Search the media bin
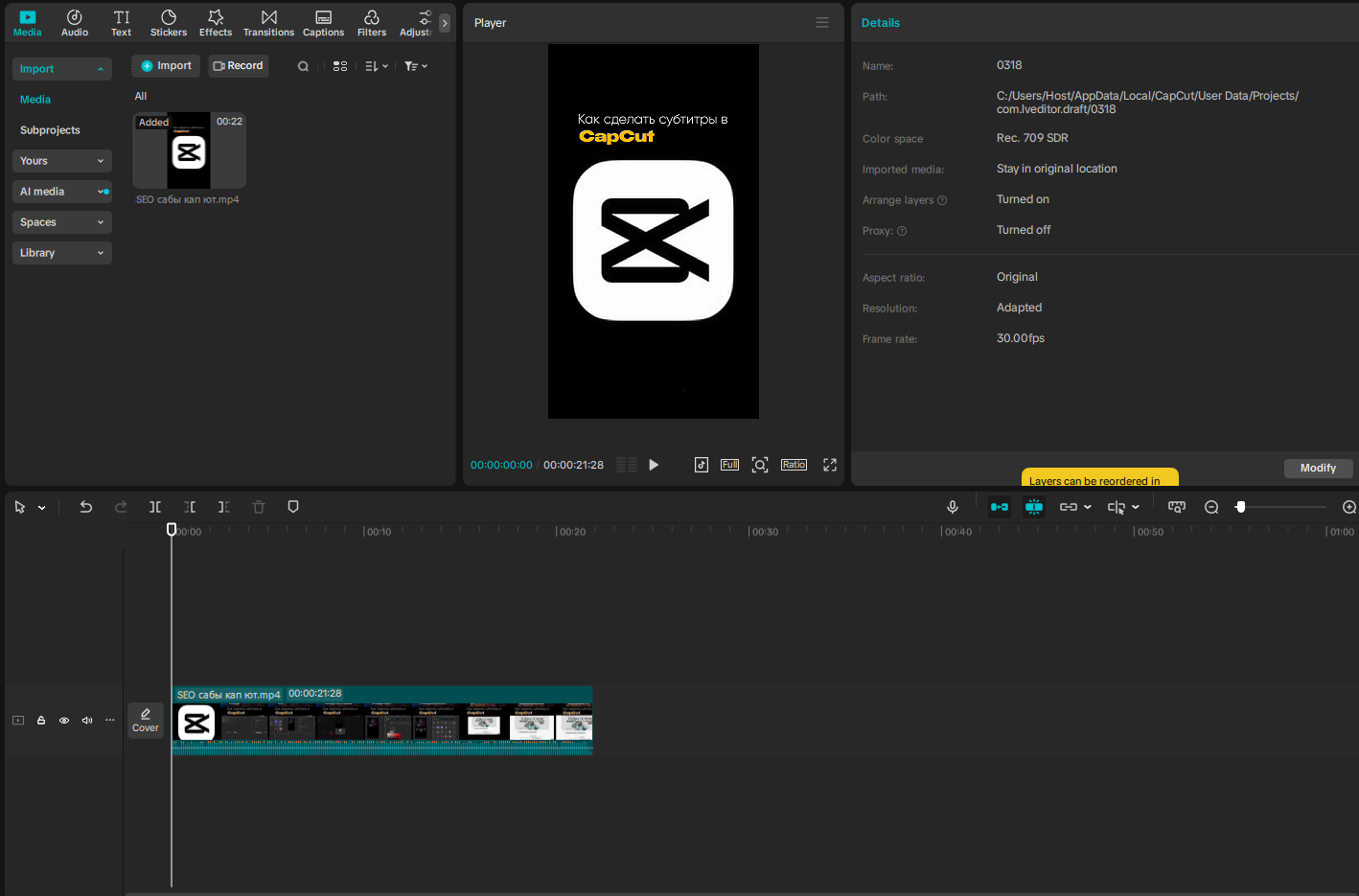 tap(303, 66)
